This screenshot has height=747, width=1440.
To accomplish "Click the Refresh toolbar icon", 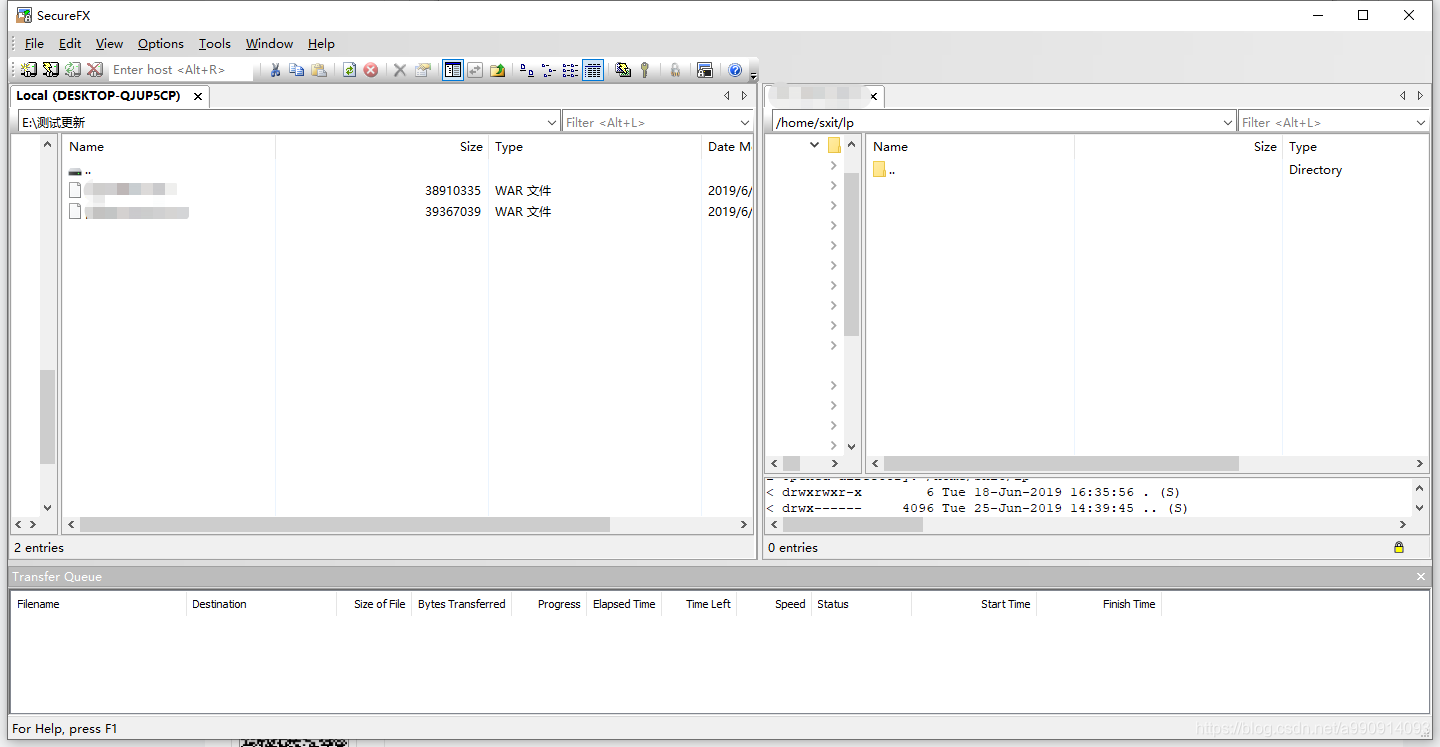I will click(x=349, y=70).
